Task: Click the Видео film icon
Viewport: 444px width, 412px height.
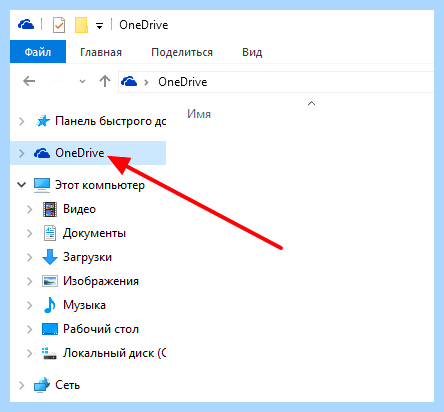Action: pos(50,209)
